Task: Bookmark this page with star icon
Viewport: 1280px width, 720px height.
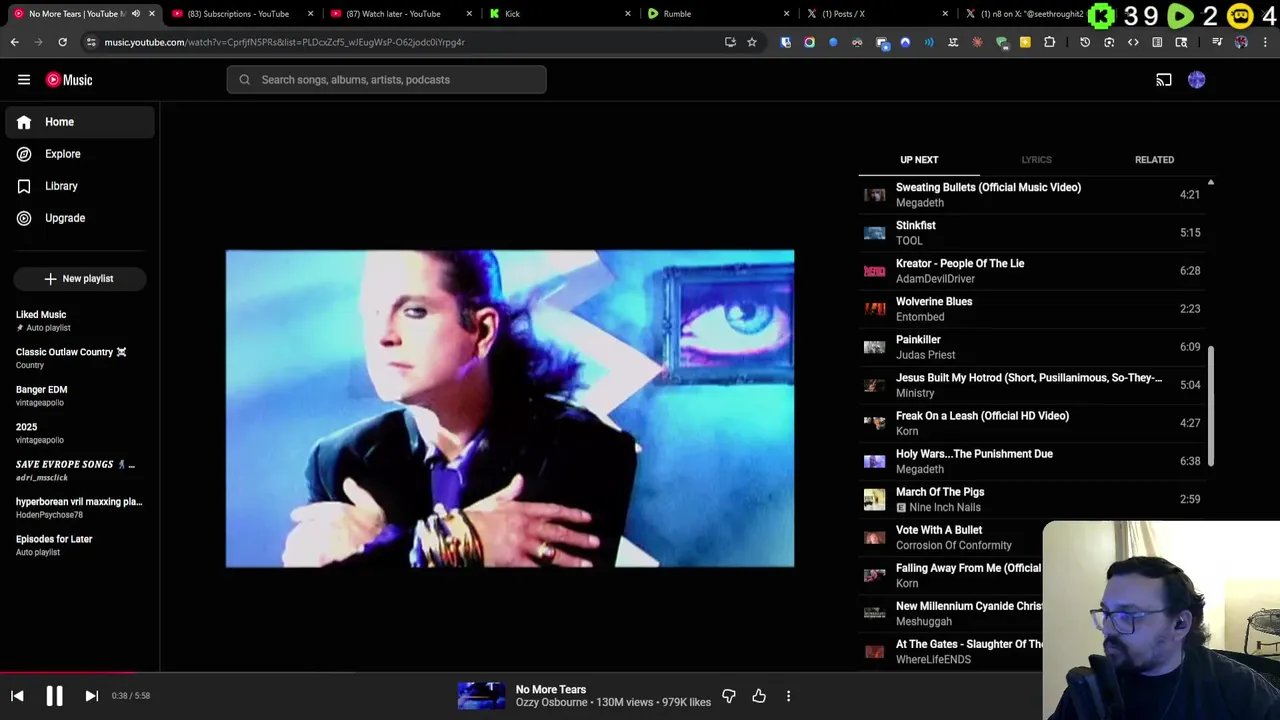Action: (x=752, y=42)
